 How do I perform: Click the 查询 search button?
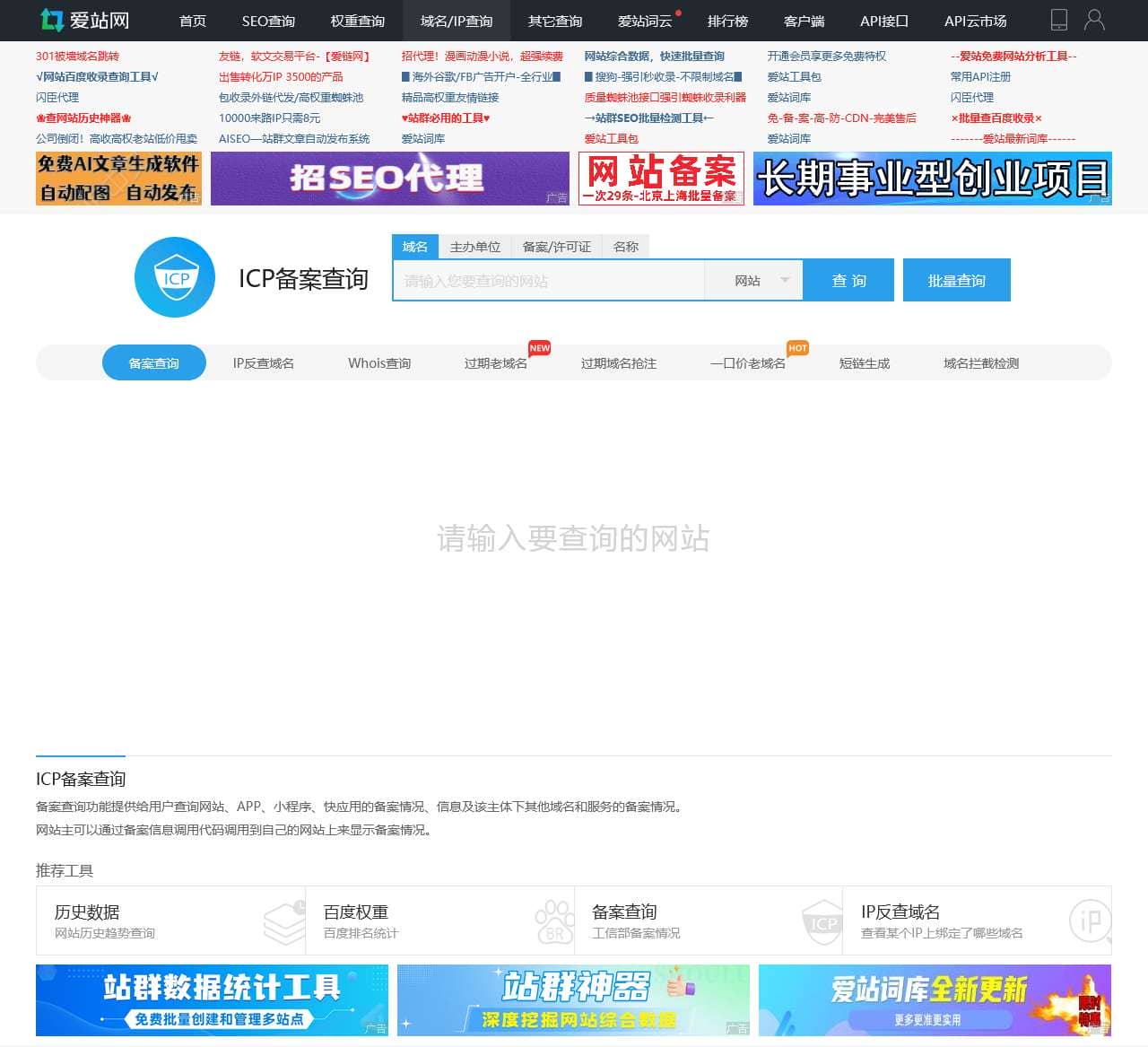(848, 280)
